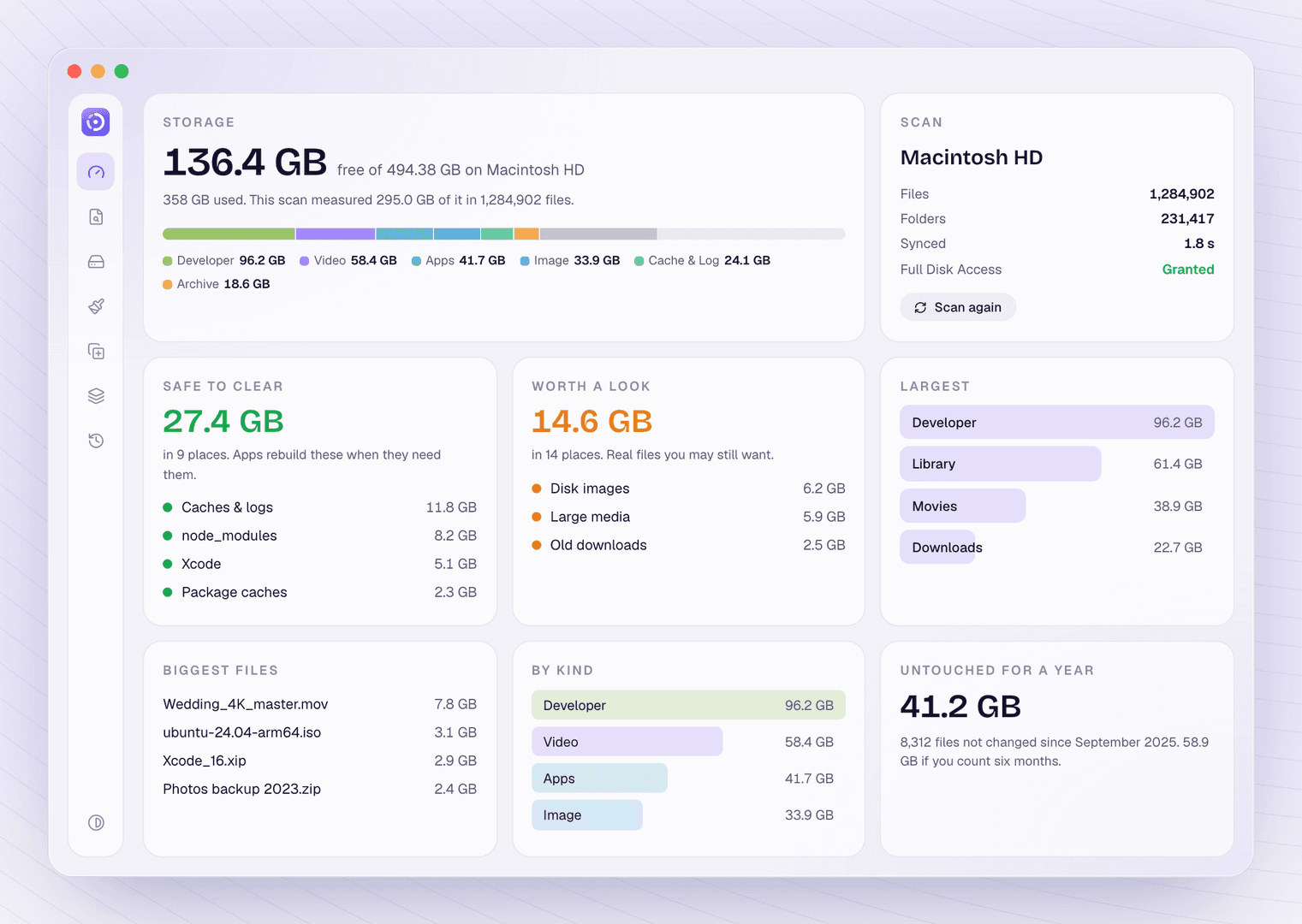Click the Xcode_16.xip file row
The height and width of the screenshot is (924, 1302).
(320, 761)
